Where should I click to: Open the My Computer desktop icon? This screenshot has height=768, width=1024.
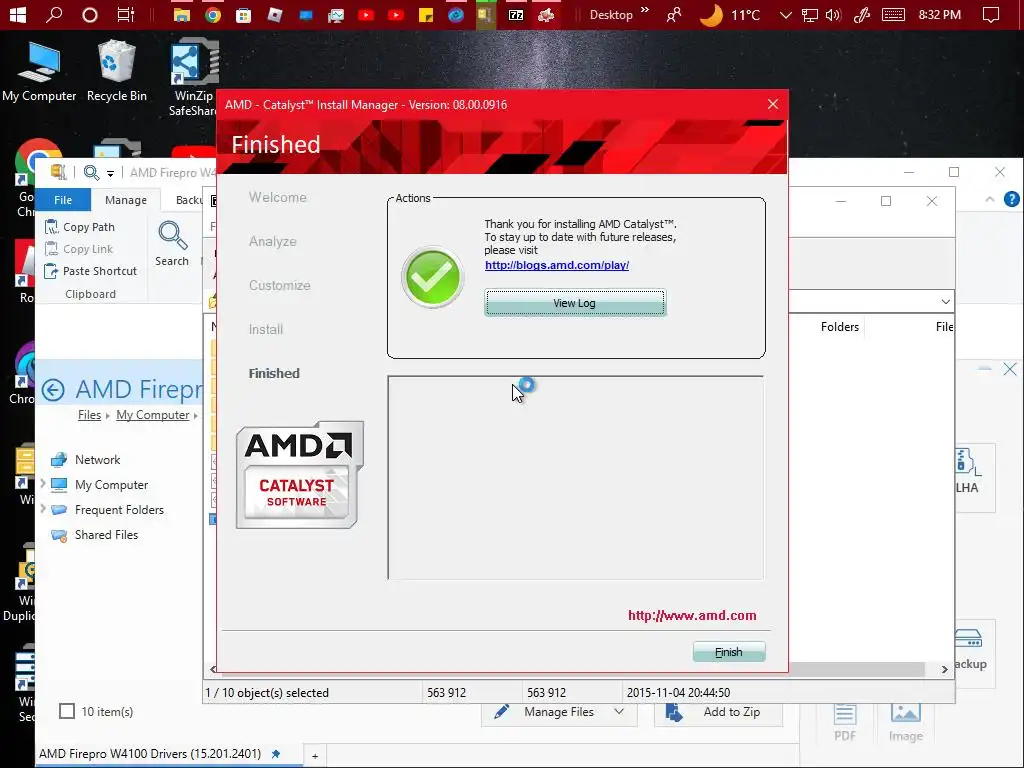39,71
